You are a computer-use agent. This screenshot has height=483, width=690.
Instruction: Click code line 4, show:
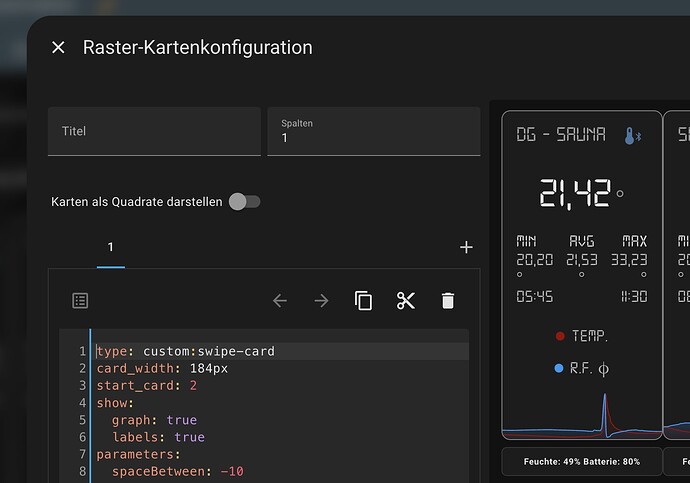115,403
